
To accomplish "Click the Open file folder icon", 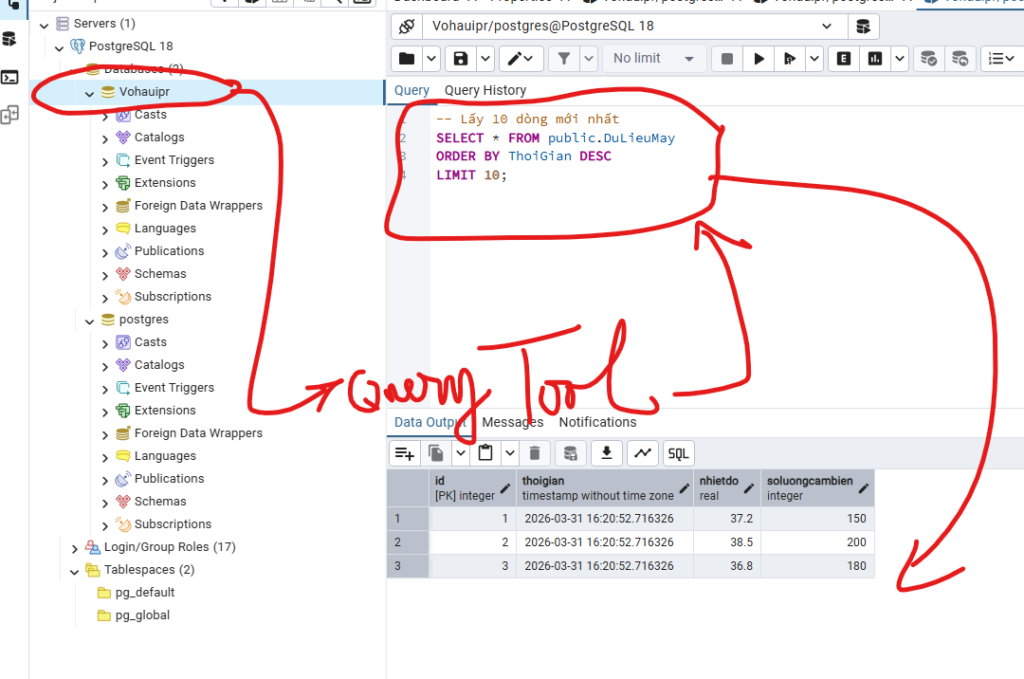I will (406, 59).
